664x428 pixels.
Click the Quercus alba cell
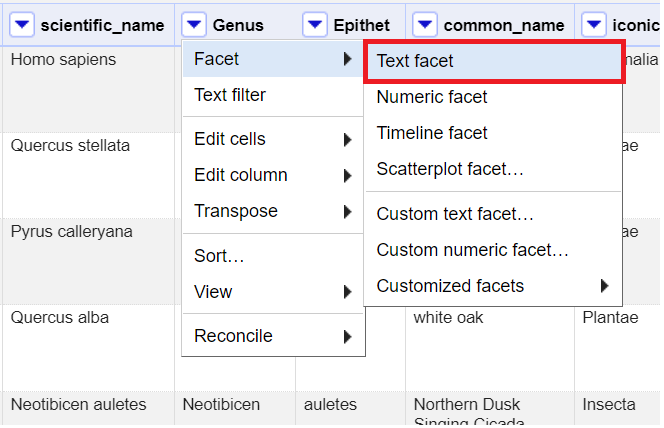click(x=89, y=348)
